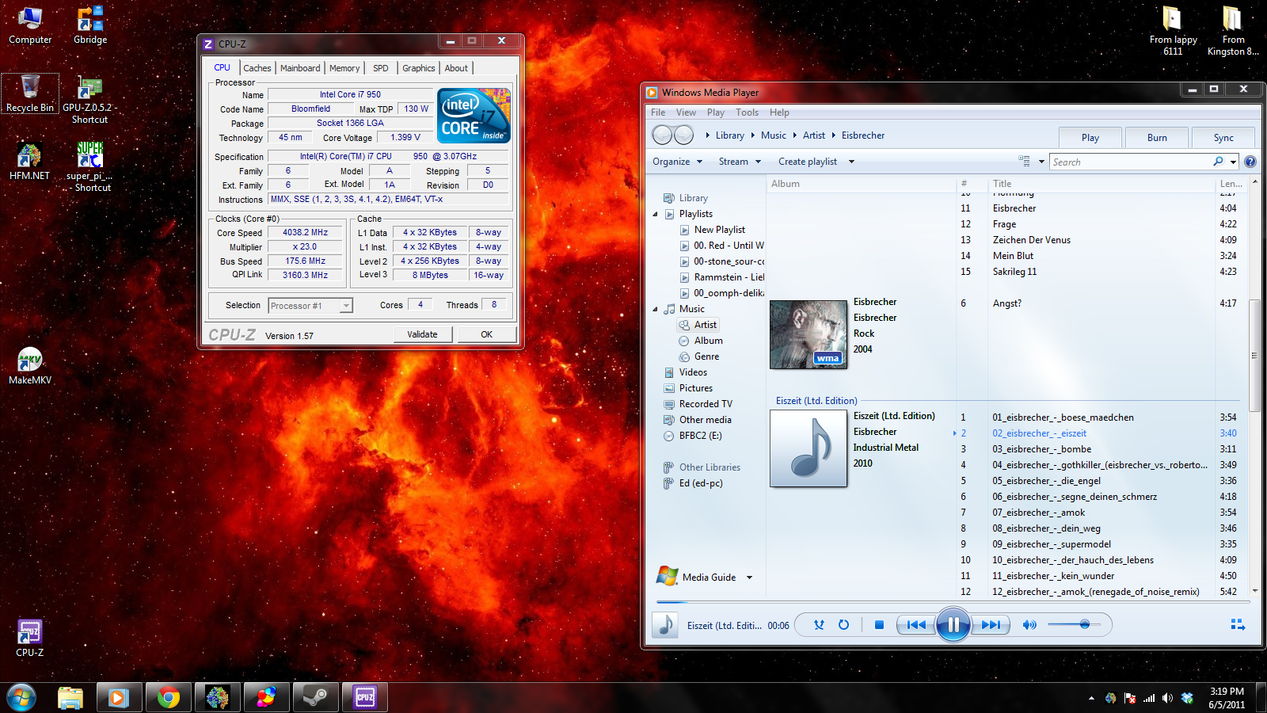Click the Music breadcrumb link
Viewport: 1267px width, 713px height.
click(773, 135)
